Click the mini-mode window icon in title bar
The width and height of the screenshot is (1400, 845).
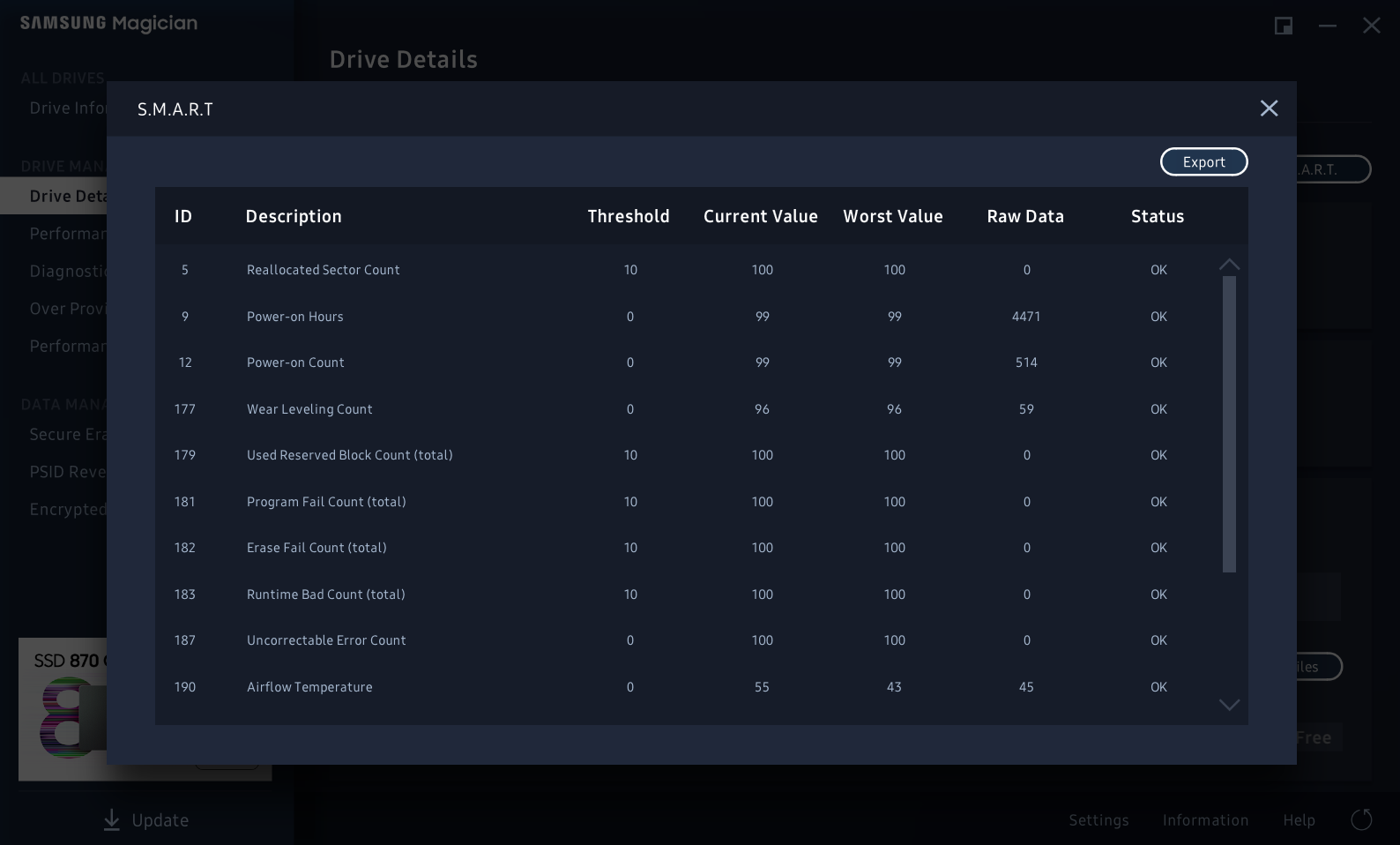click(x=1284, y=26)
